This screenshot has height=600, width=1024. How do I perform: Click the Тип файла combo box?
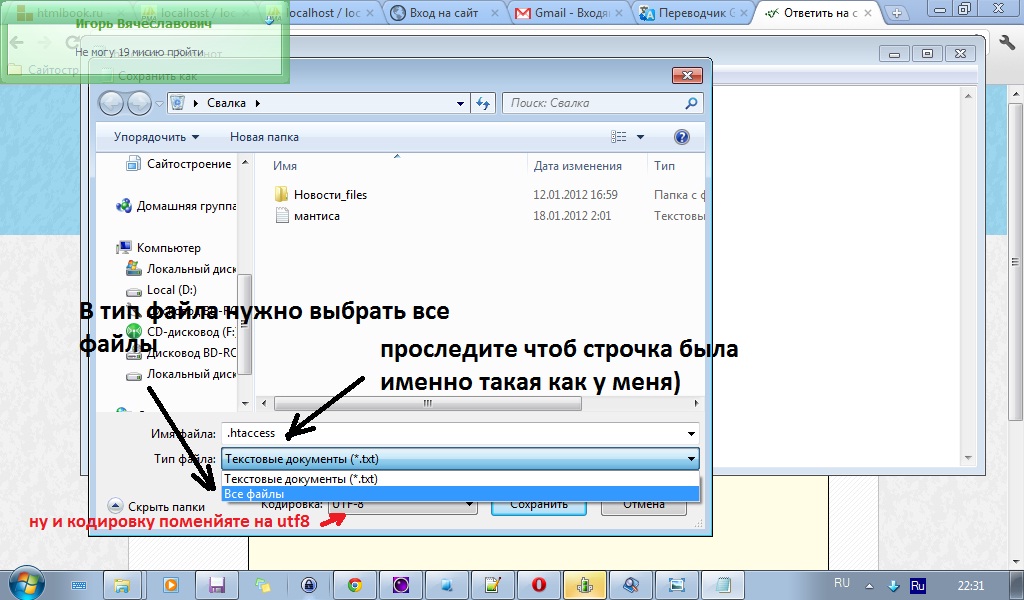[x=460, y=459]
